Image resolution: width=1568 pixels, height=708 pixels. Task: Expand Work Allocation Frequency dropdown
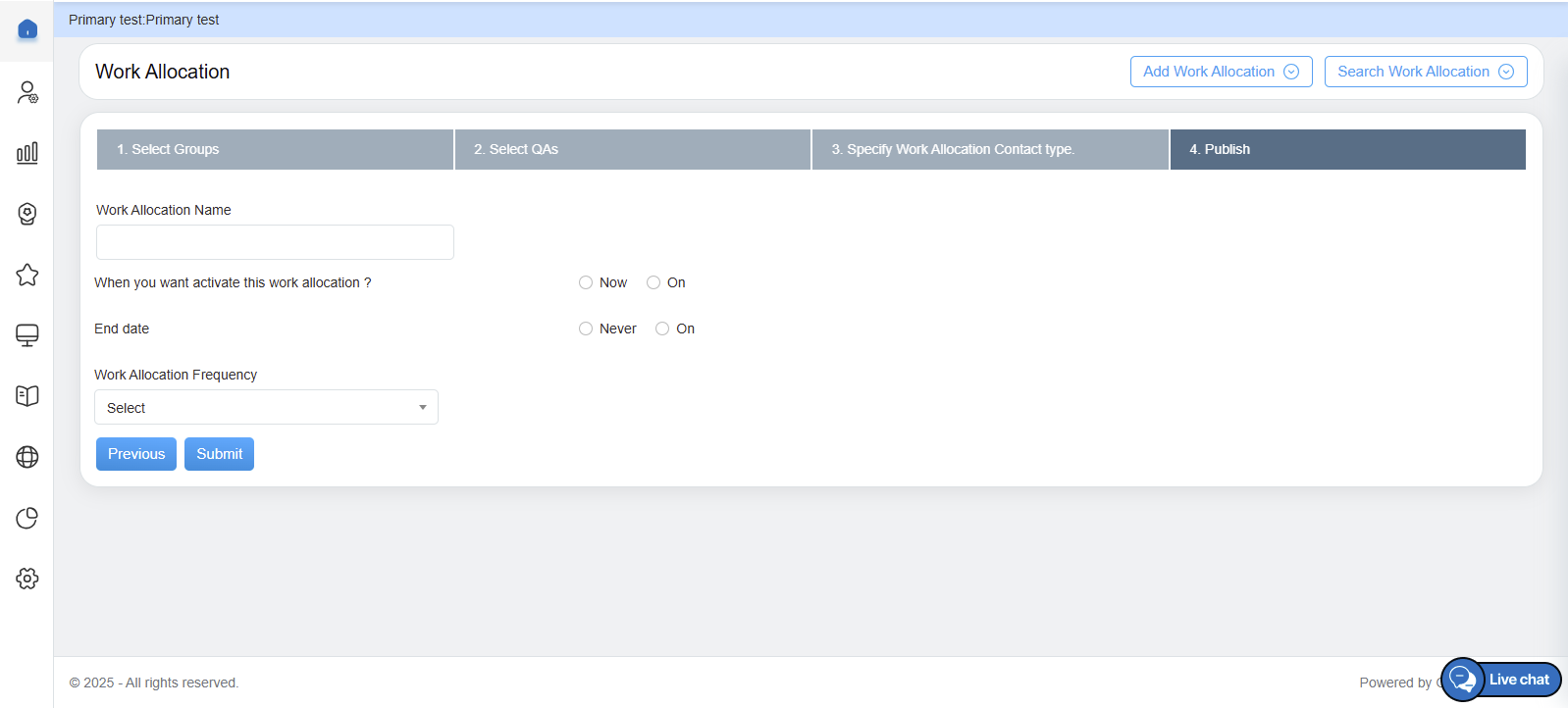point(266,407)
